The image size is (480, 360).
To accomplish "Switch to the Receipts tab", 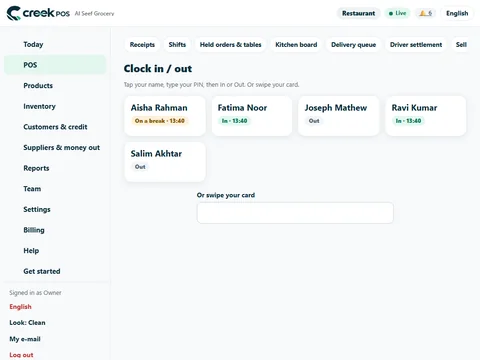I will 142,45.
